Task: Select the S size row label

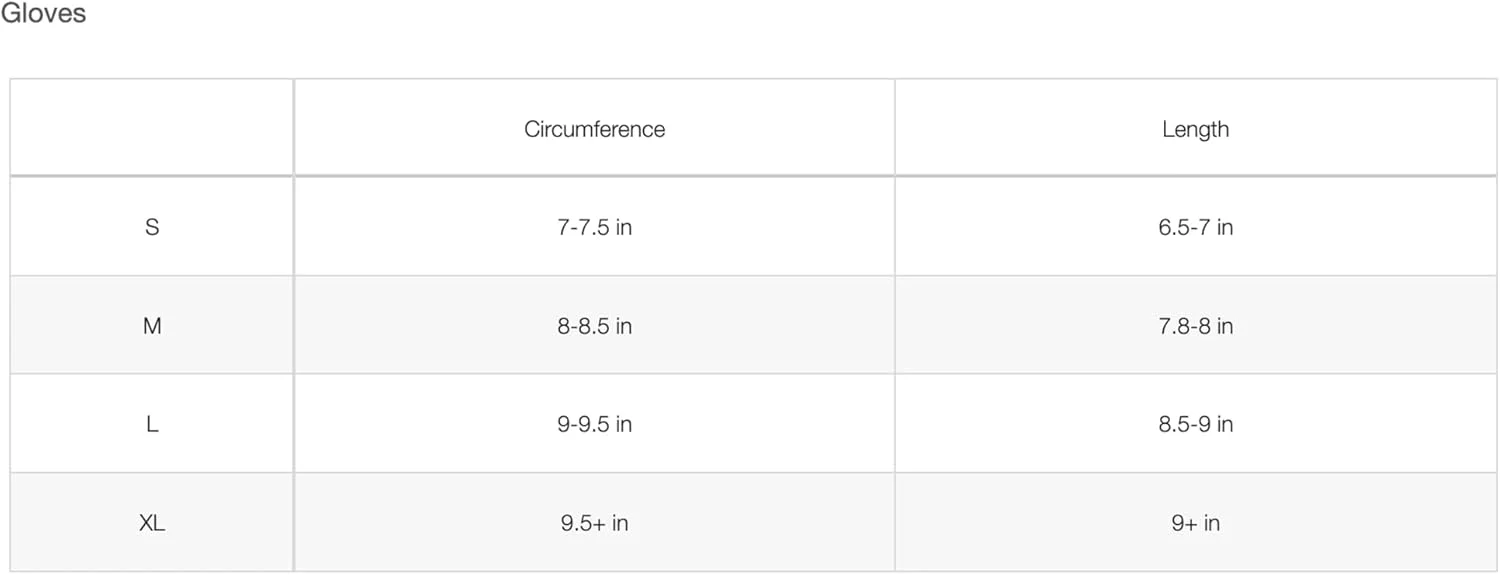Action: tap(152, 227)
